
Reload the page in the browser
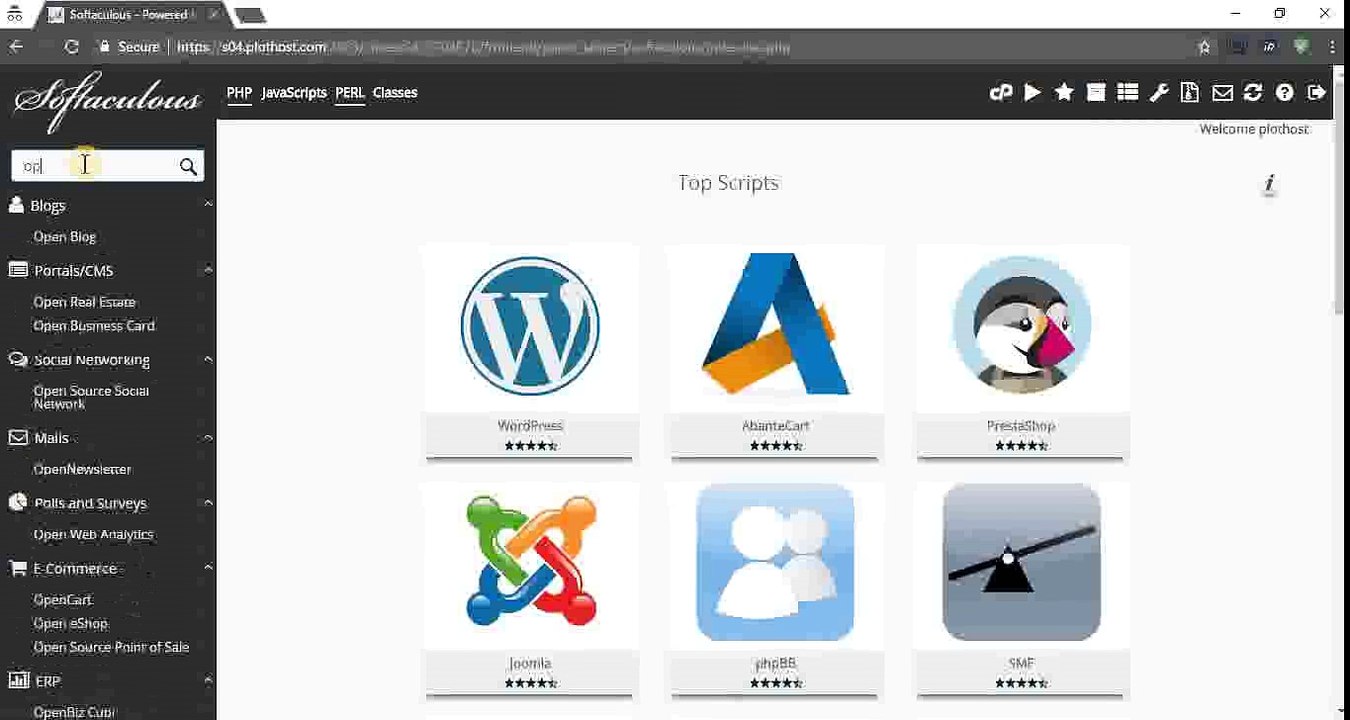click(71, 46)
